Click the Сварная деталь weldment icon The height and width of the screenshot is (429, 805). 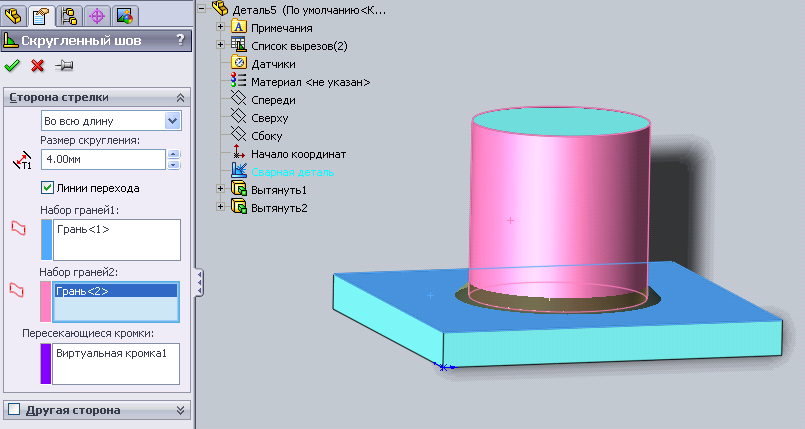pos(238,171)
